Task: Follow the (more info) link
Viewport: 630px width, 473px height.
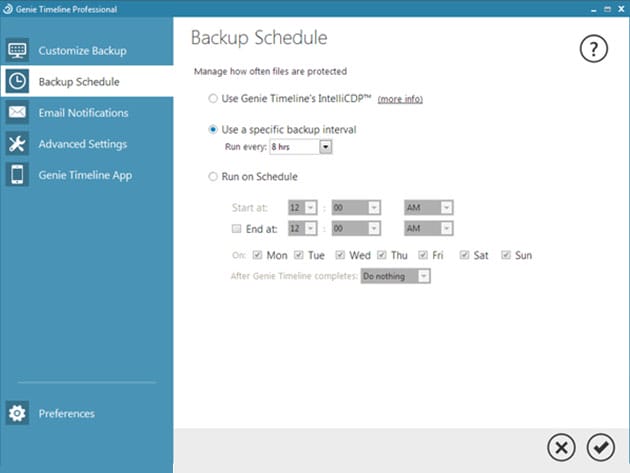Action: click(400, 100)
